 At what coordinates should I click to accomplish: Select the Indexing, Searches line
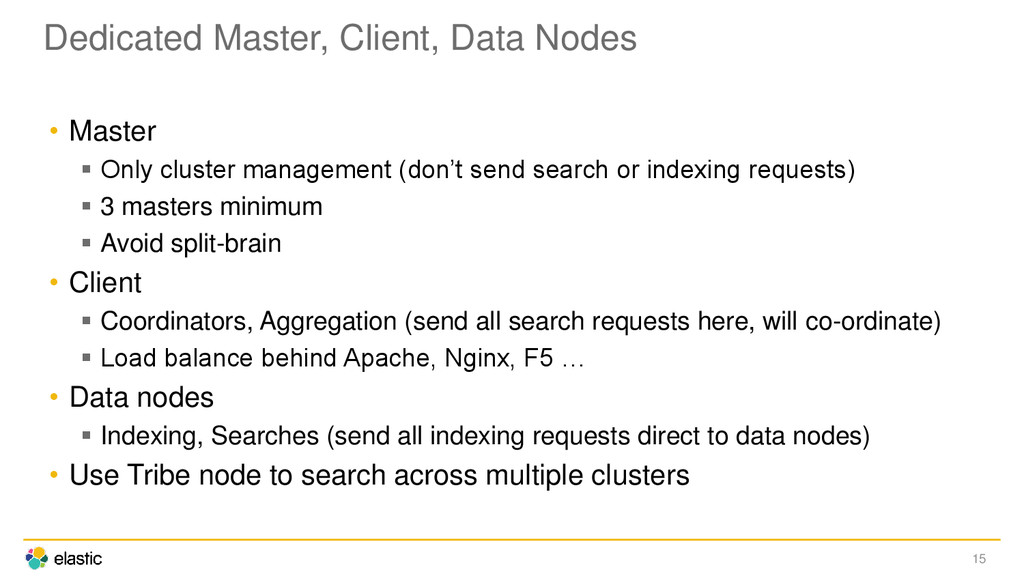(485, 436)
